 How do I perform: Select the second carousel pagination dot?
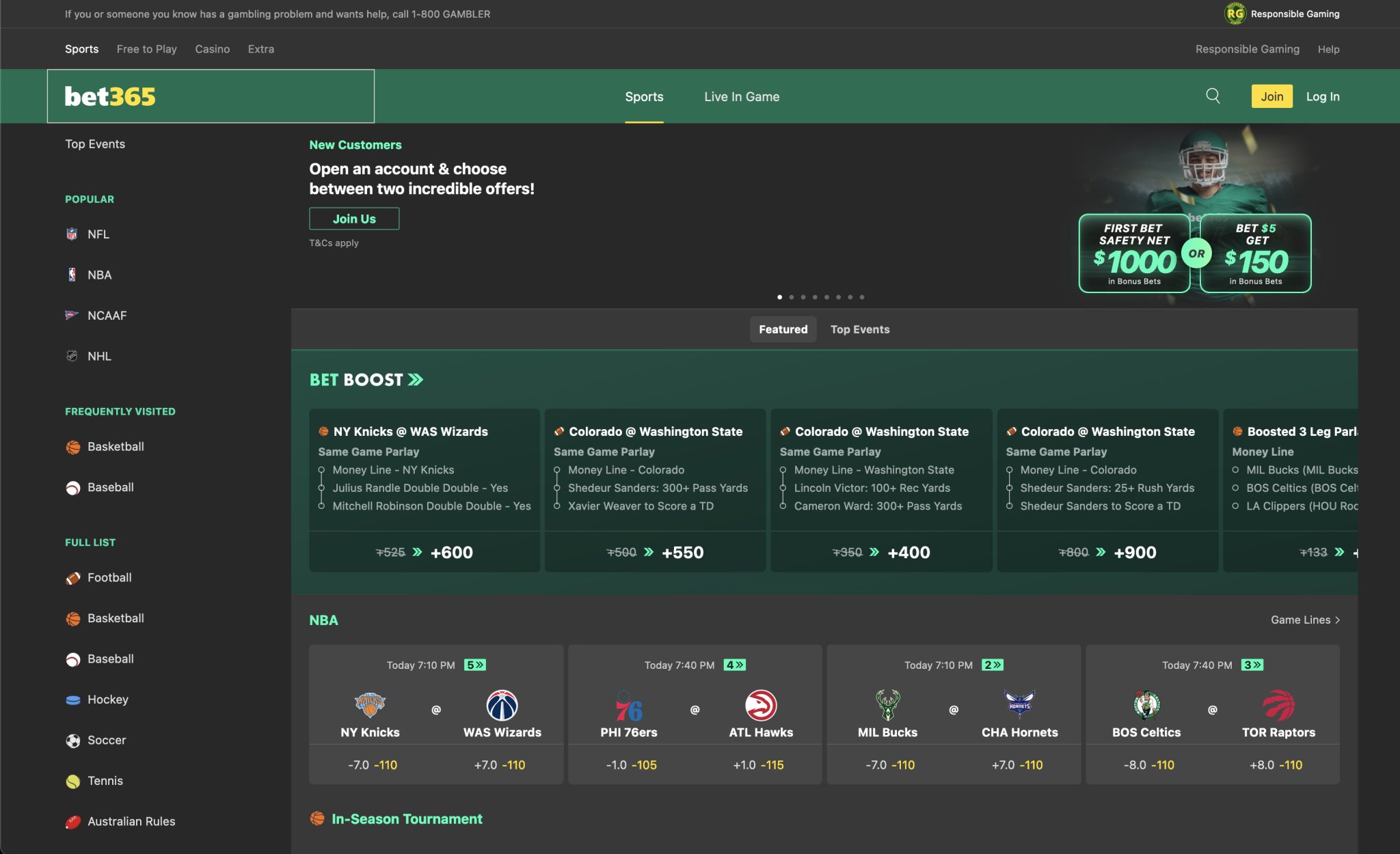point(792,297)
